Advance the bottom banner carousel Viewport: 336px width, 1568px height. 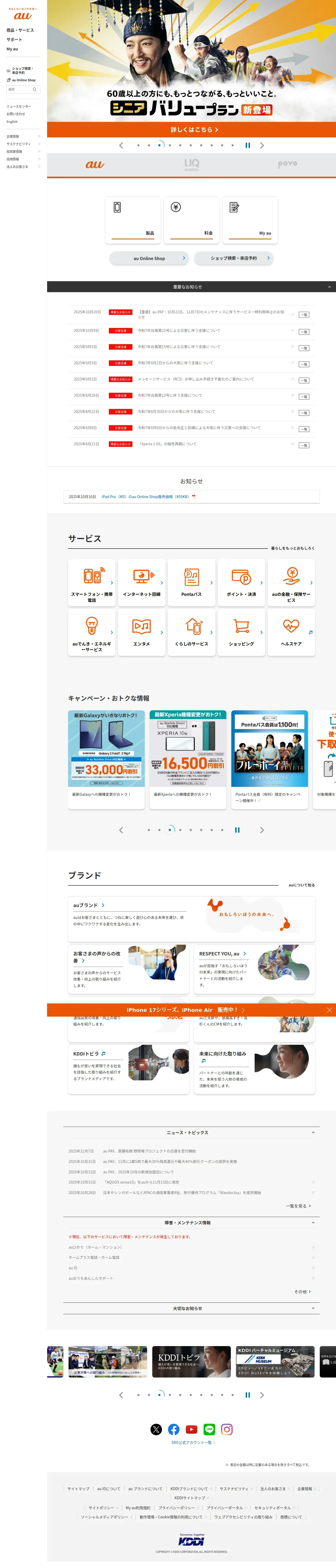coord(262,1394)
